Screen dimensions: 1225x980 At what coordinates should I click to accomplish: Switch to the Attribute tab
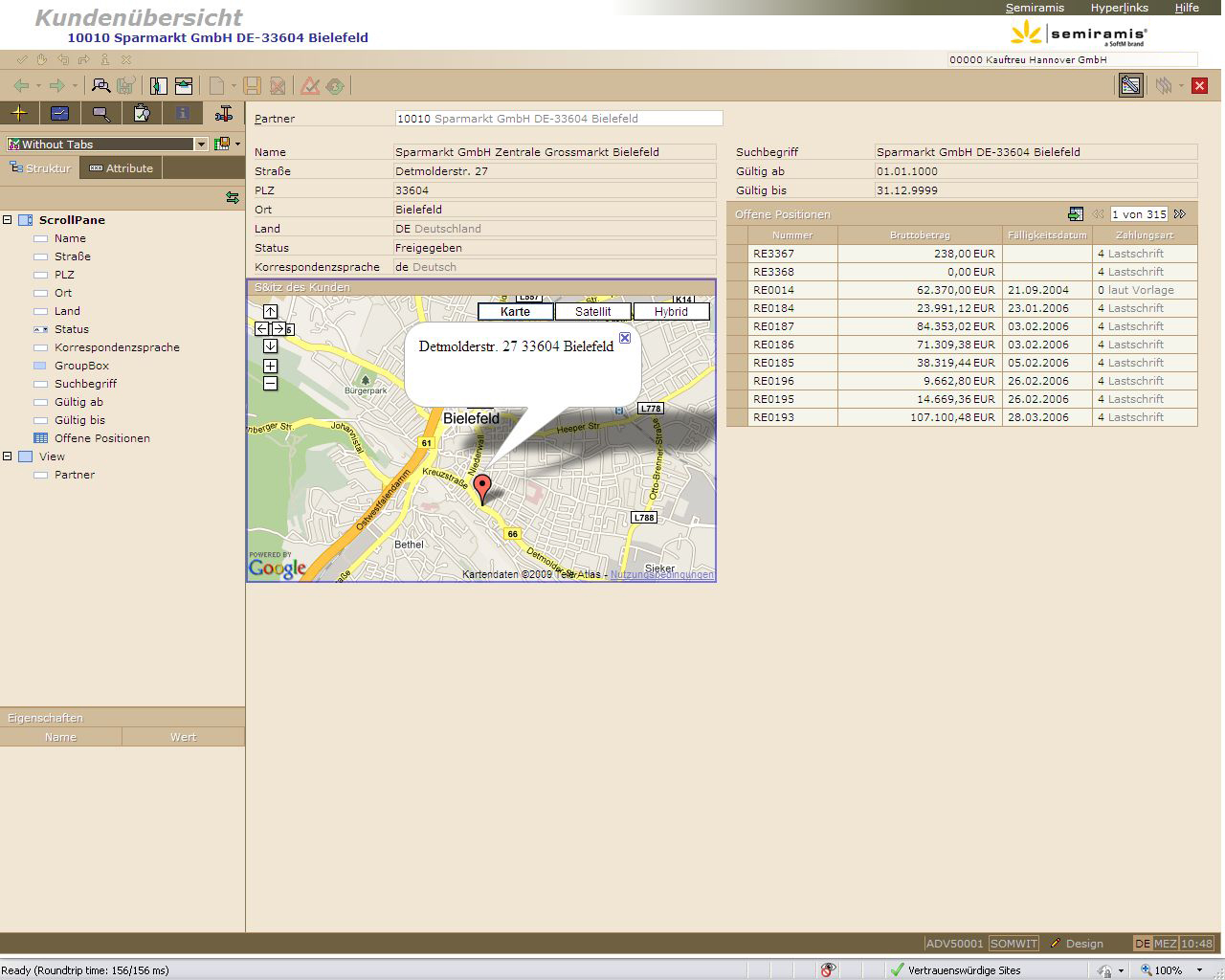point(122,168)
